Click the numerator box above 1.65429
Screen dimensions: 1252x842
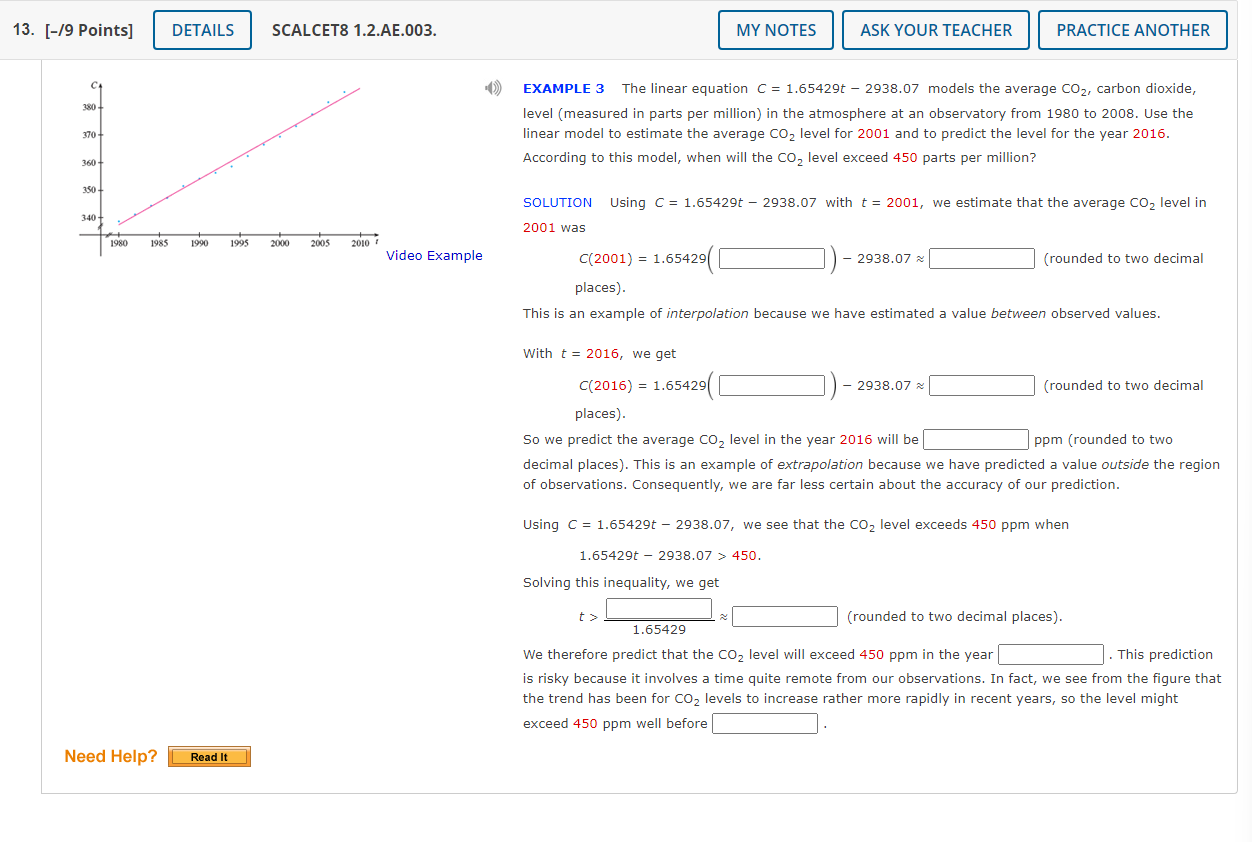coord(658,608)
